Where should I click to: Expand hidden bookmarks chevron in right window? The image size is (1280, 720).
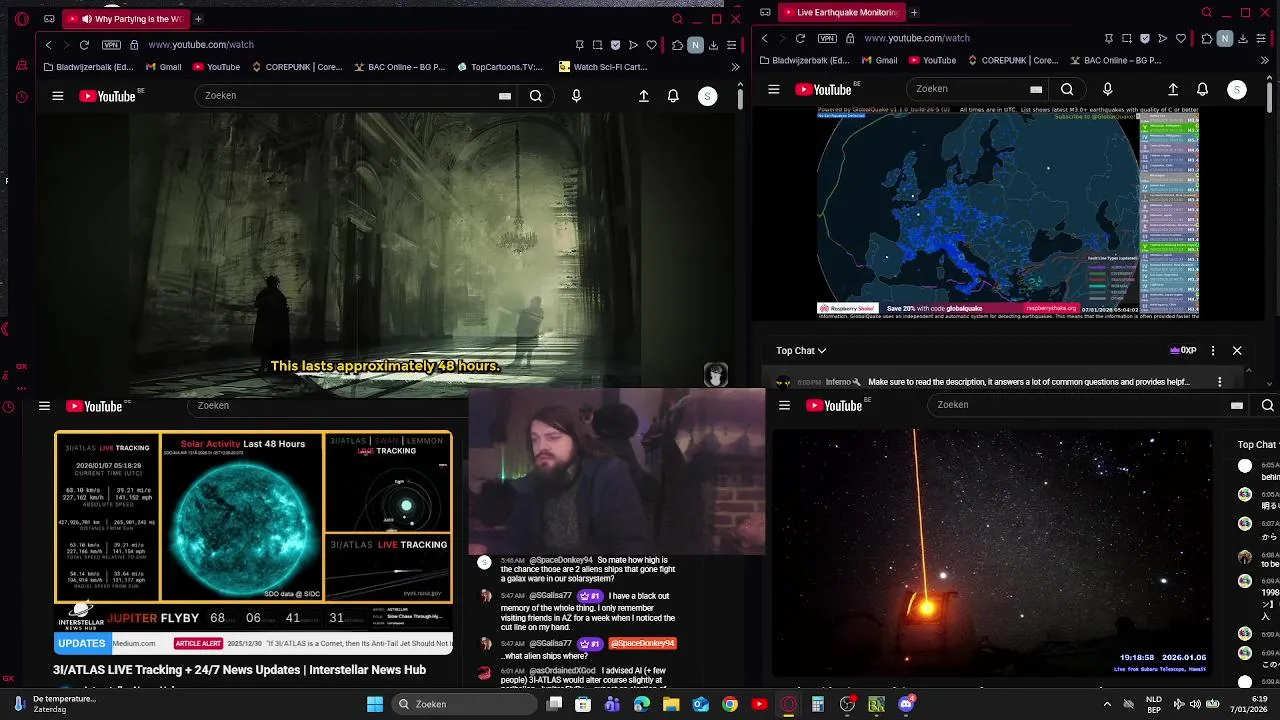coord(1266,60)
